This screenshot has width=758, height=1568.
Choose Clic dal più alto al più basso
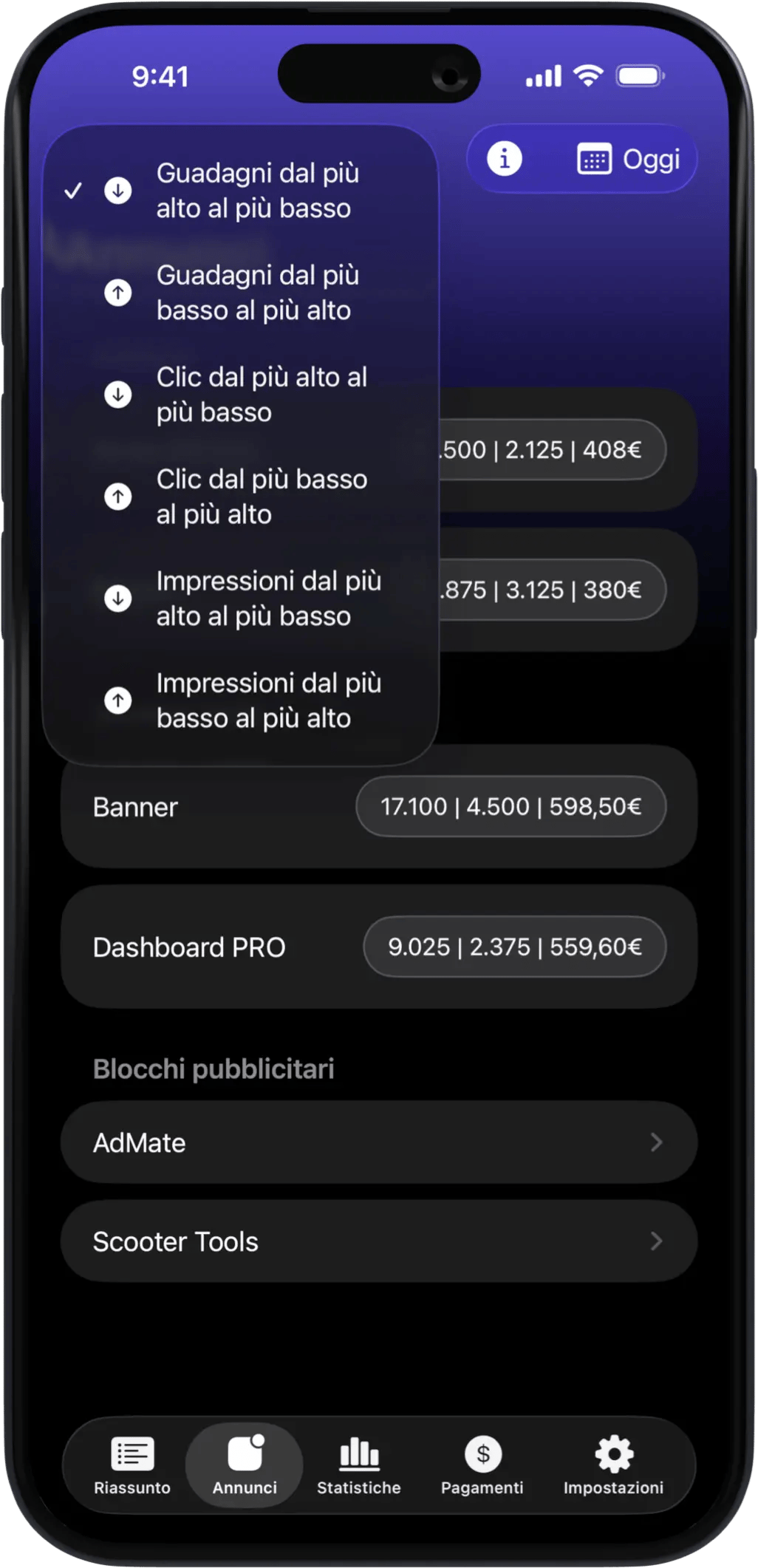click(261, 395)
